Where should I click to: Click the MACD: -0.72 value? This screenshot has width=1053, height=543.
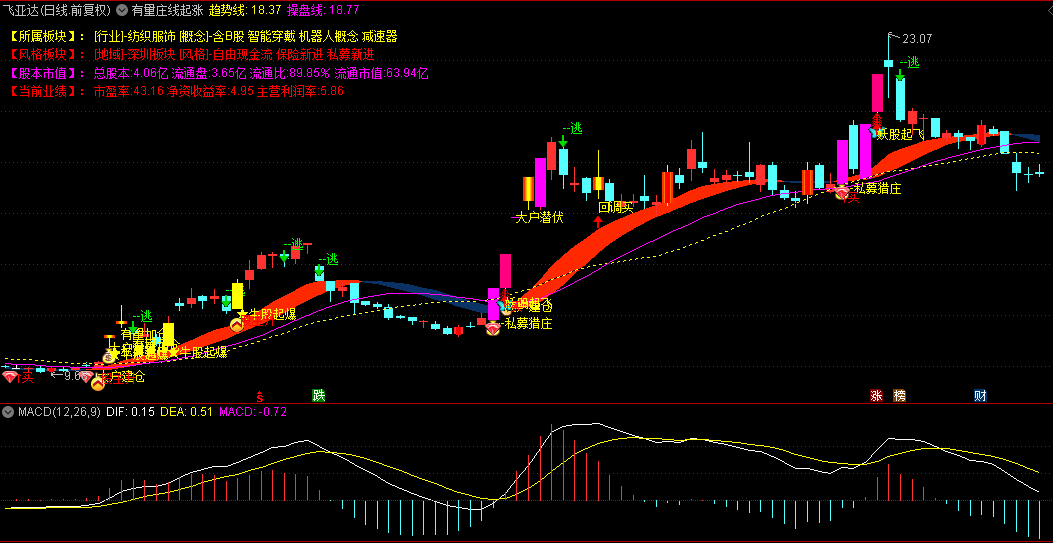pyautogui.click(x=253, y=411)
